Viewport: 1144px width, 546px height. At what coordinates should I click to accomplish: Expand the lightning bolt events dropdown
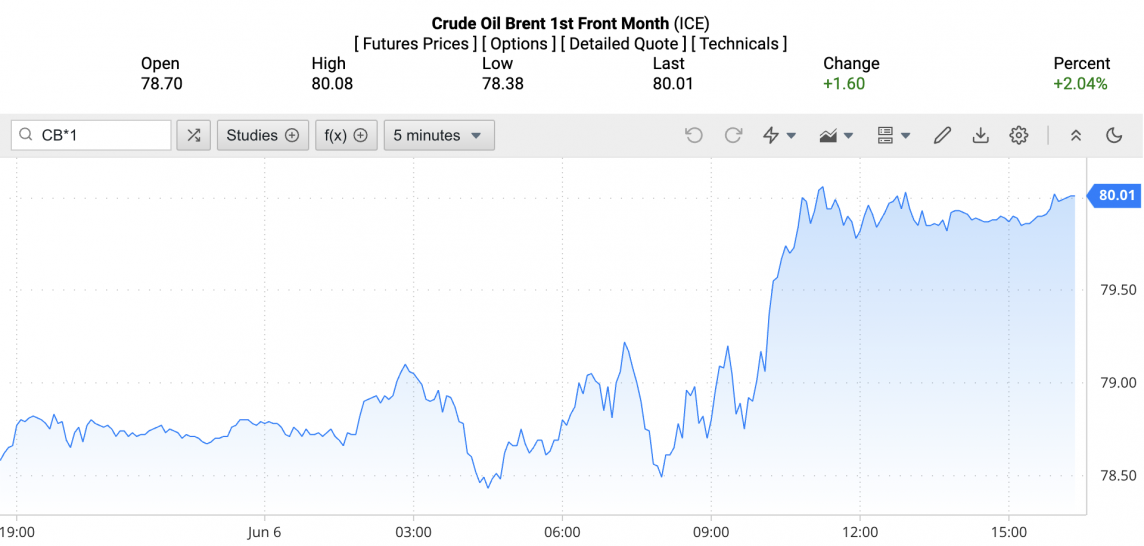tap(779, 135)
